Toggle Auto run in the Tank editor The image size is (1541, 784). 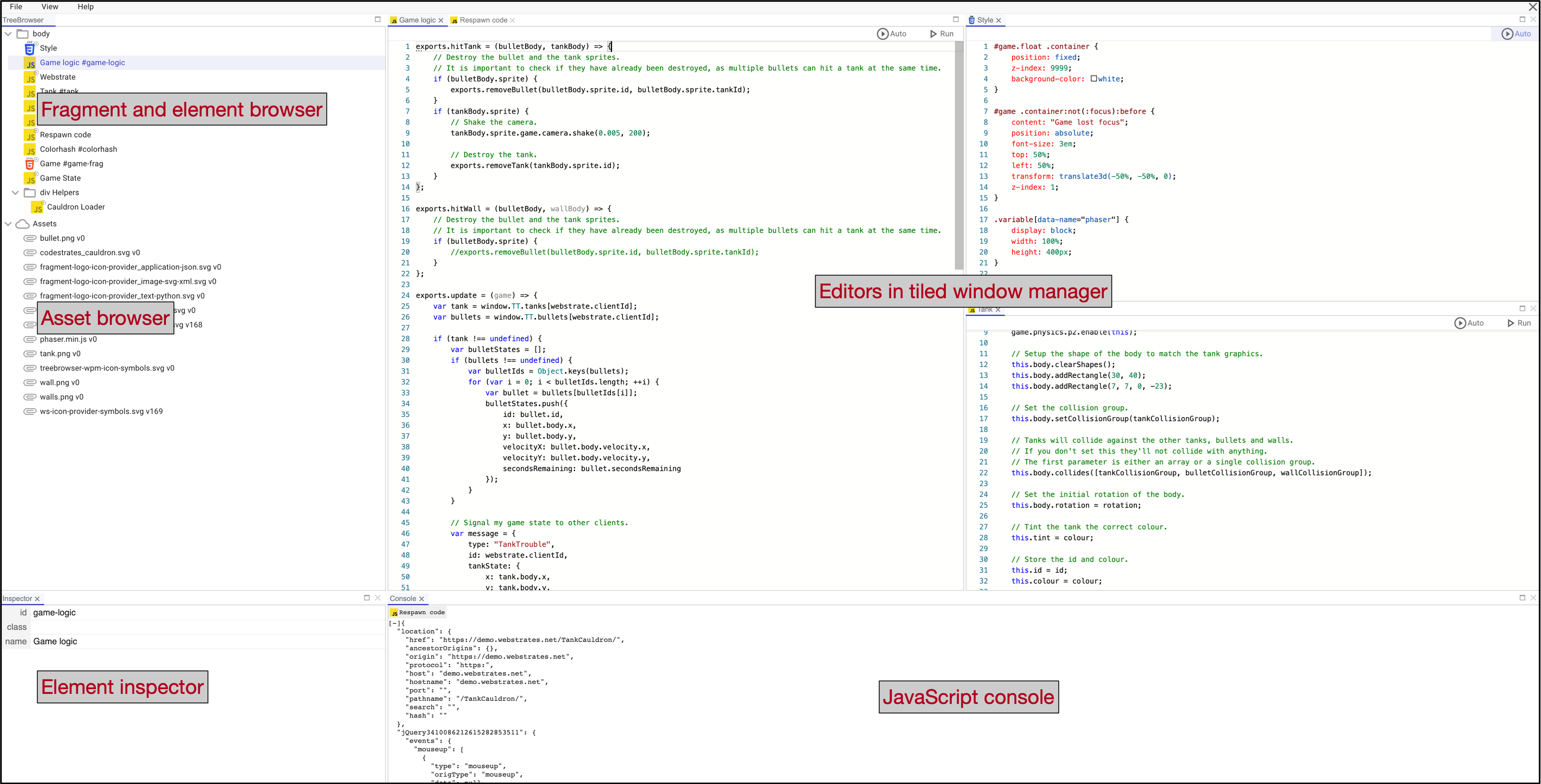click(1469, 323)
